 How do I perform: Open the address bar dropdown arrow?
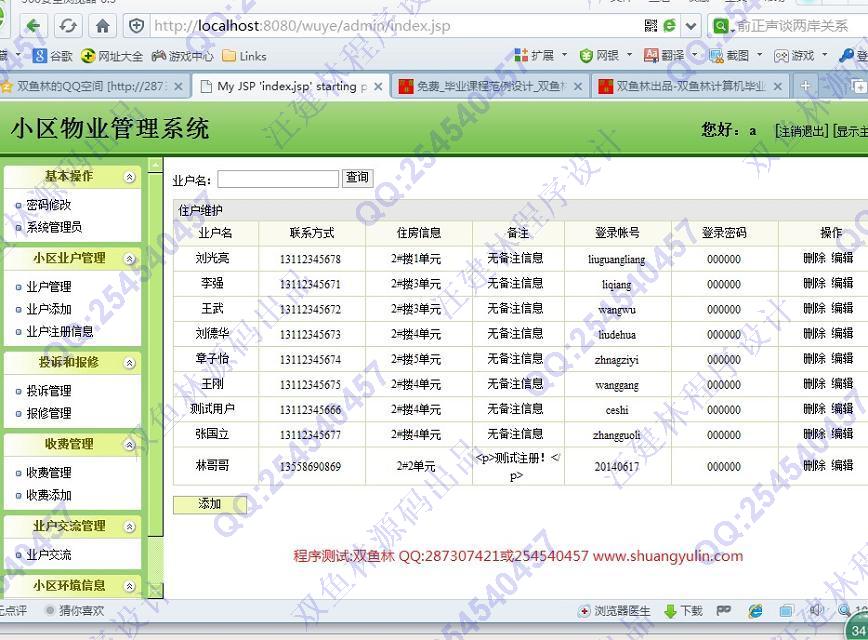(x=691, y=25)
